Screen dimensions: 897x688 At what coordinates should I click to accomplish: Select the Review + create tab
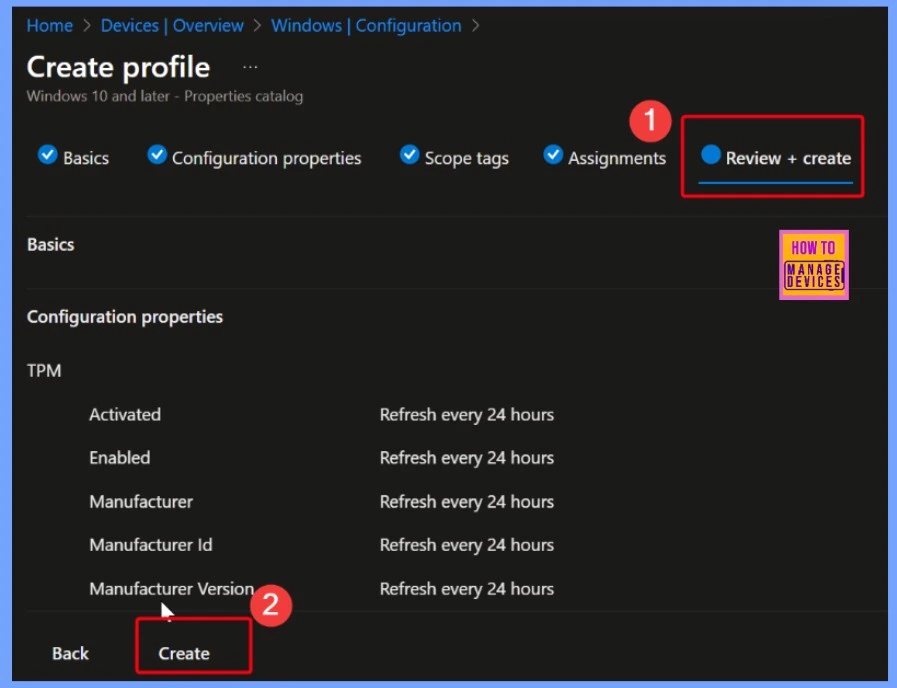[776, 157]
